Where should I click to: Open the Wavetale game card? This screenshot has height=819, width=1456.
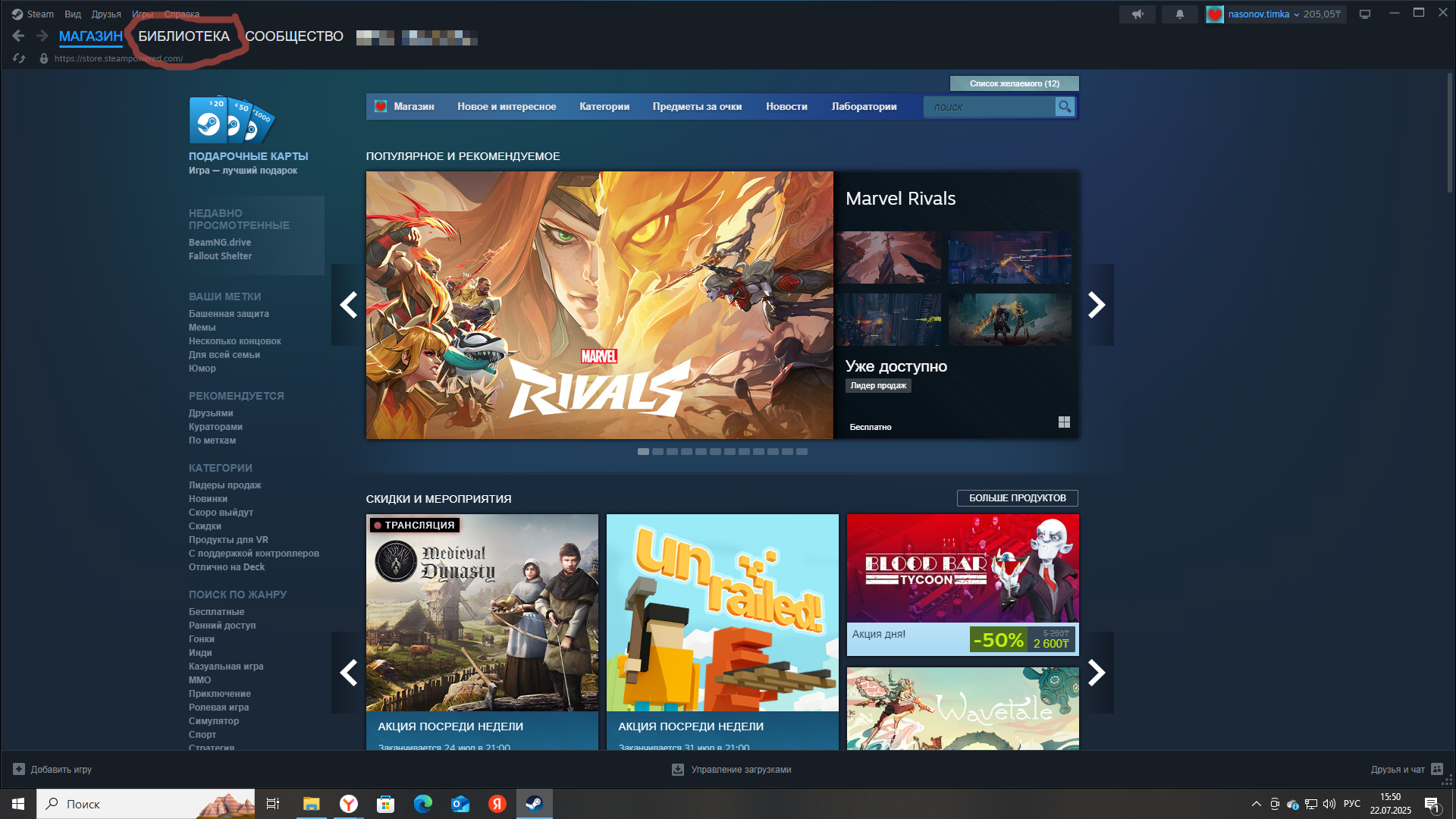[963, 709]
